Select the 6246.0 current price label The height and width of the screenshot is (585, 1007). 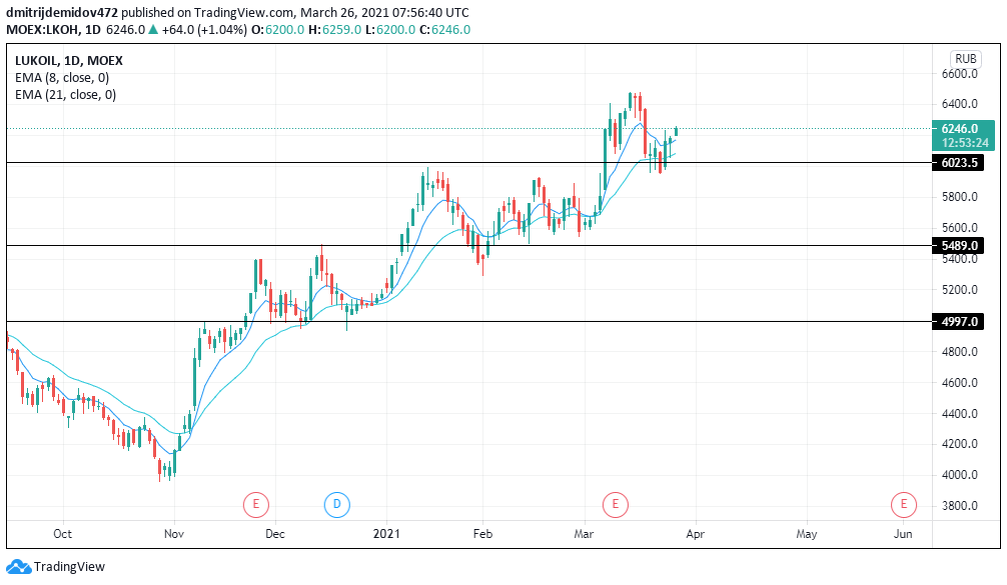(x=959, y=128)
